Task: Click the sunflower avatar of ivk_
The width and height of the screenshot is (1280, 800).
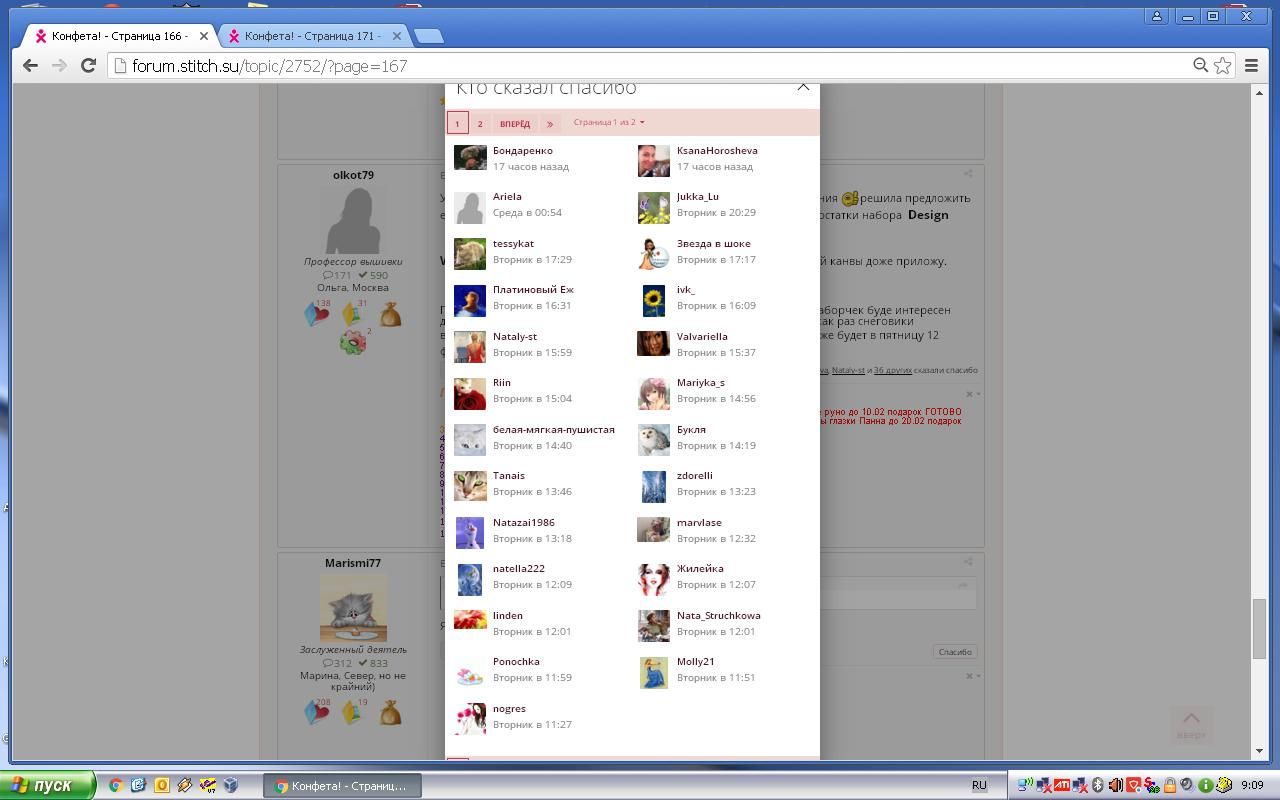Action: click(x=653, y=300)
